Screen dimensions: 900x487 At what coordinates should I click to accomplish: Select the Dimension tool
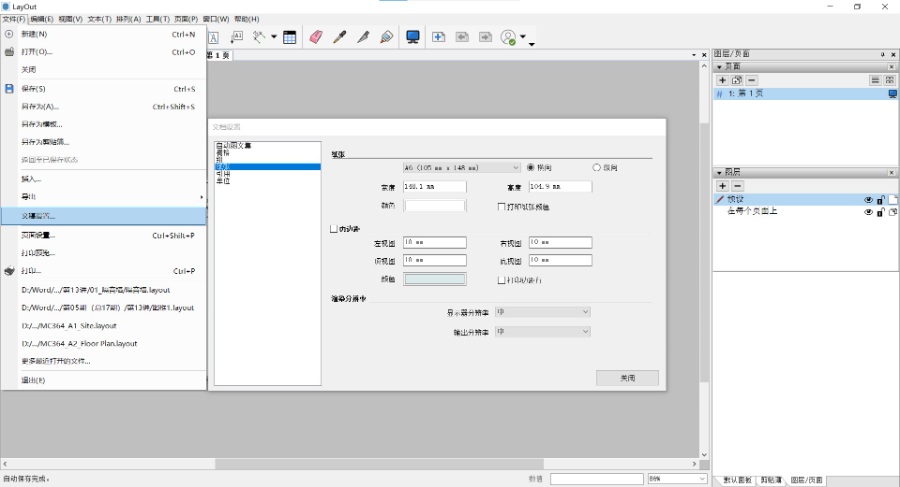259,37
